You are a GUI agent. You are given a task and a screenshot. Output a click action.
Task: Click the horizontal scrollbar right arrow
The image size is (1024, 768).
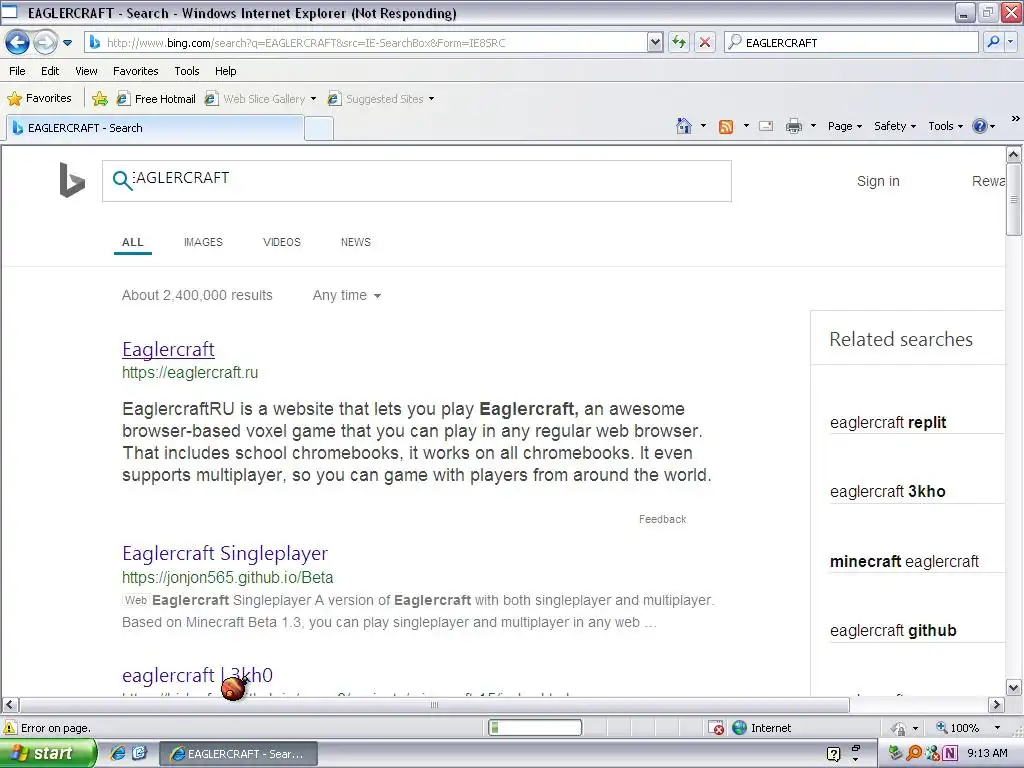(996, 705)
